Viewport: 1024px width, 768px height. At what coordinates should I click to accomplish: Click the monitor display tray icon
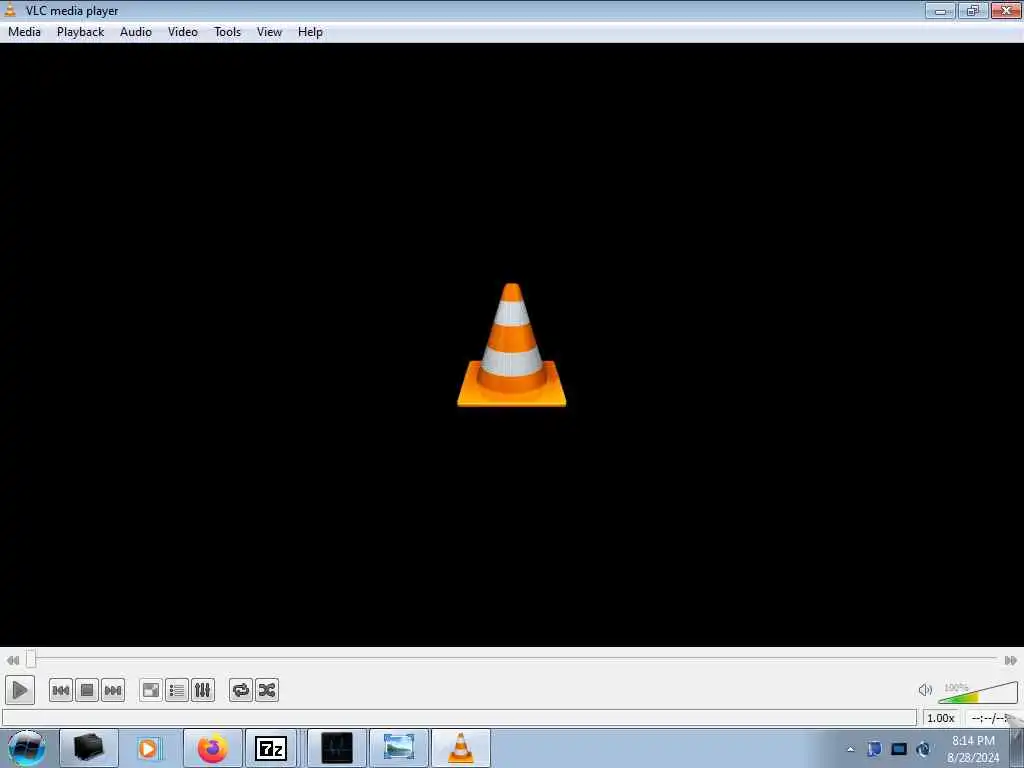click(x=899, y=749)
